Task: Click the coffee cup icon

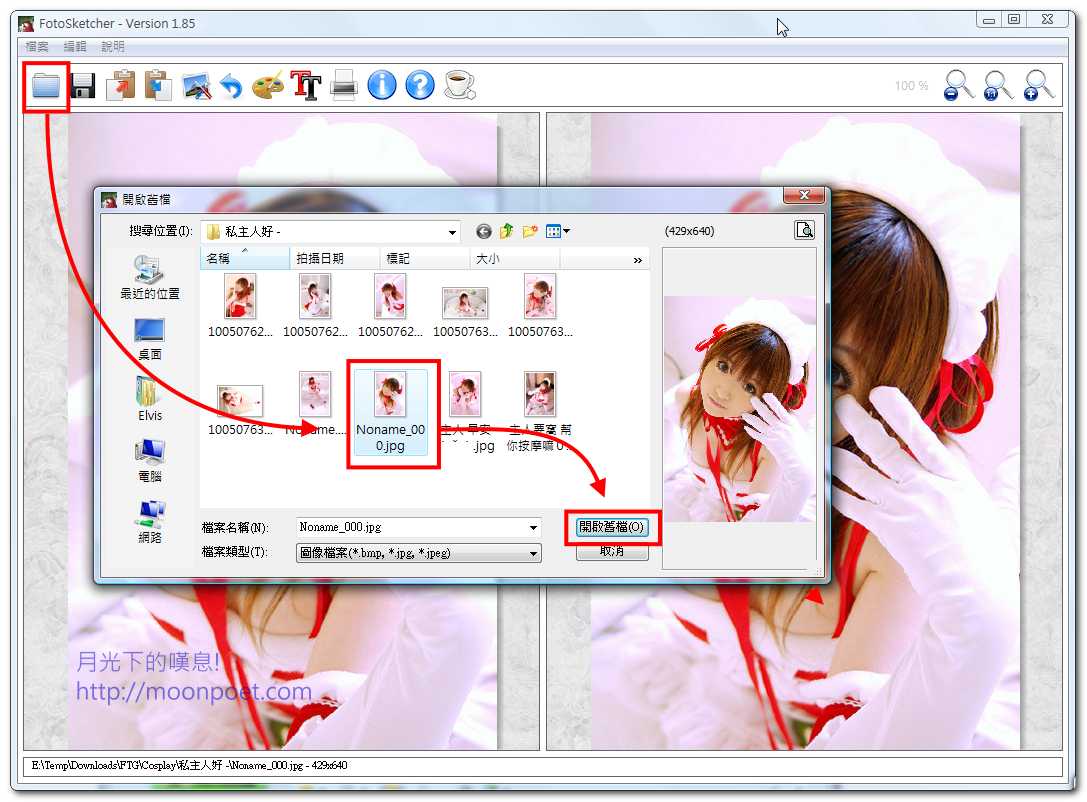Action: 459,85
